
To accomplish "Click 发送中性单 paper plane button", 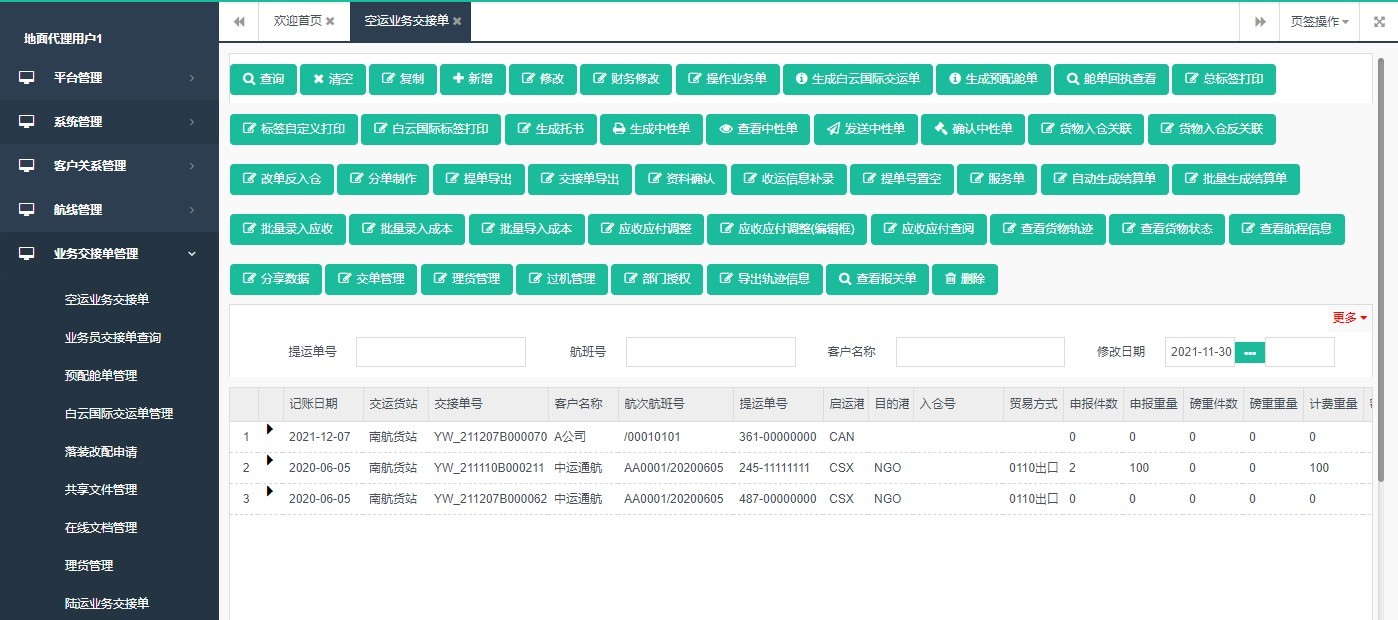I will tap(865, 129).
